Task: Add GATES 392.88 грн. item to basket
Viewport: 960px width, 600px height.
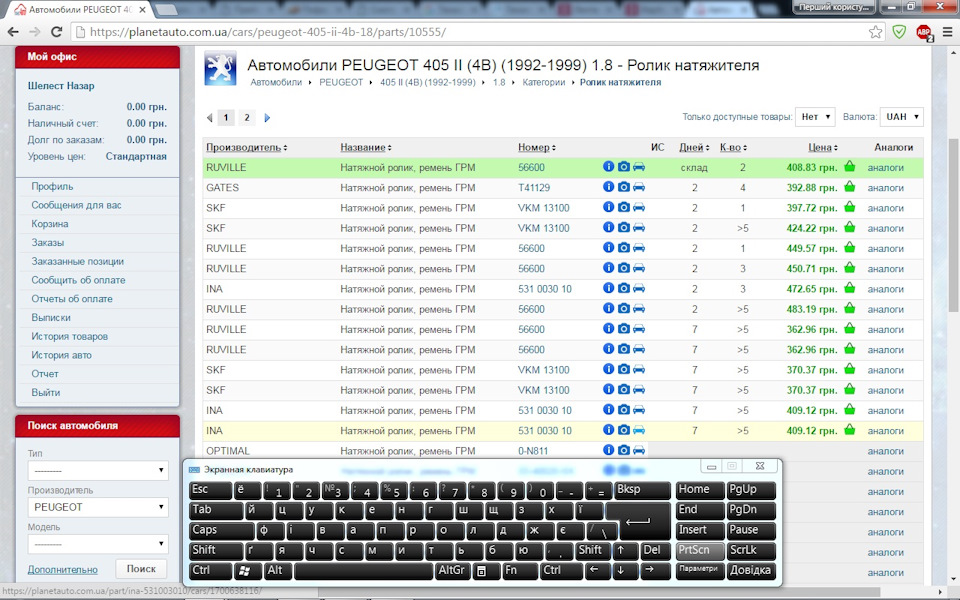Action: 849,186
